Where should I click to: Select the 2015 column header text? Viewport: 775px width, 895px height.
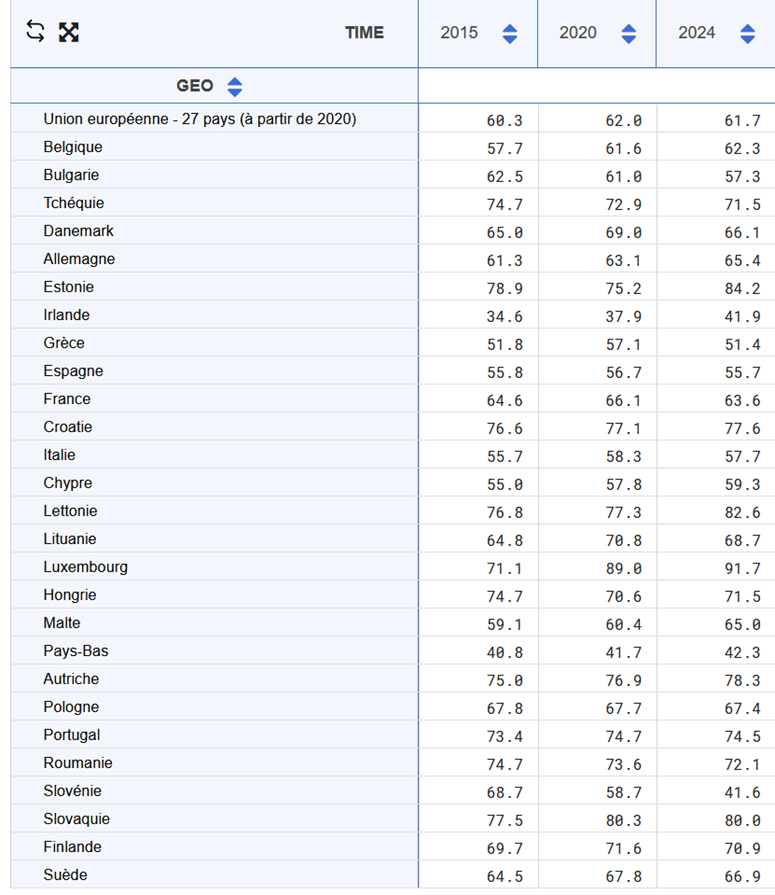point(459,33)
